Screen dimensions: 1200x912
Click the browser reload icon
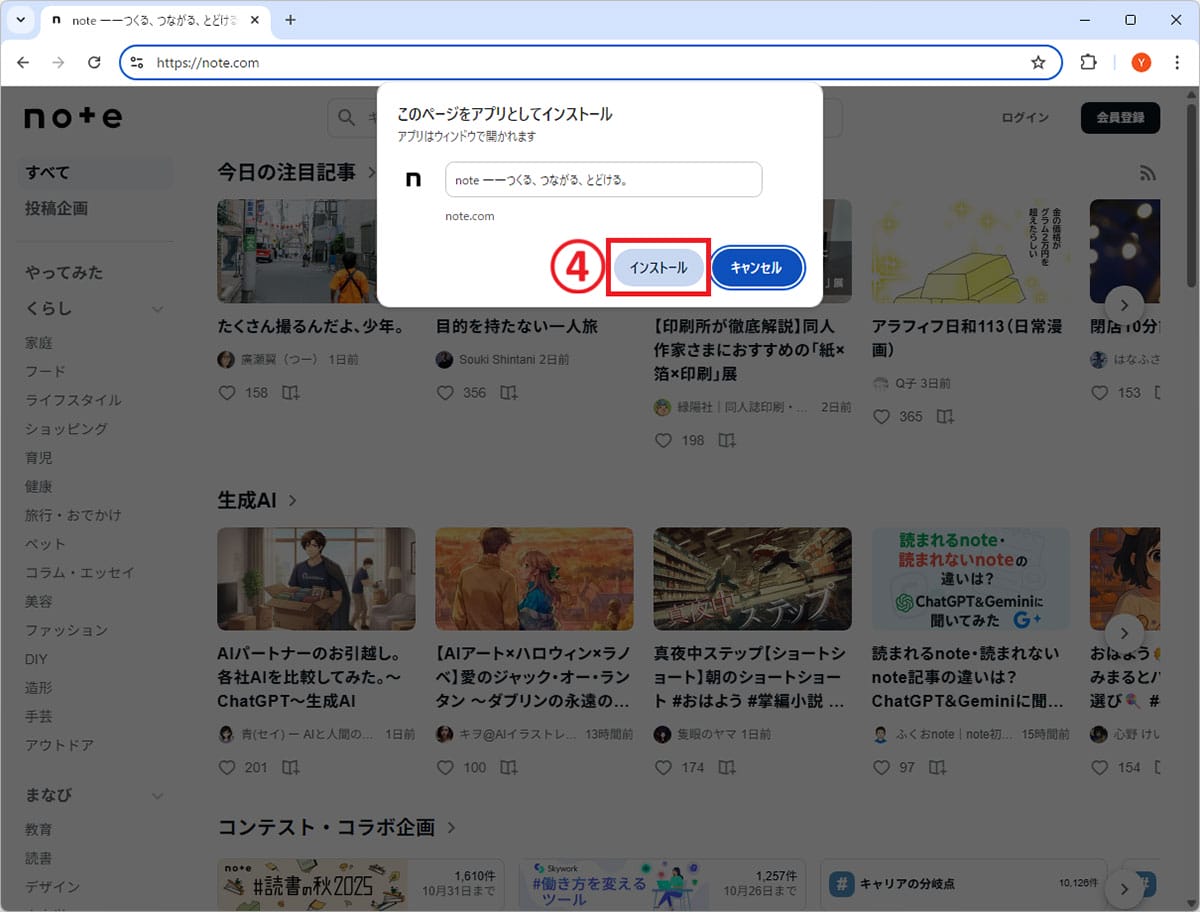pyautogui.click(x=94, y=62)
